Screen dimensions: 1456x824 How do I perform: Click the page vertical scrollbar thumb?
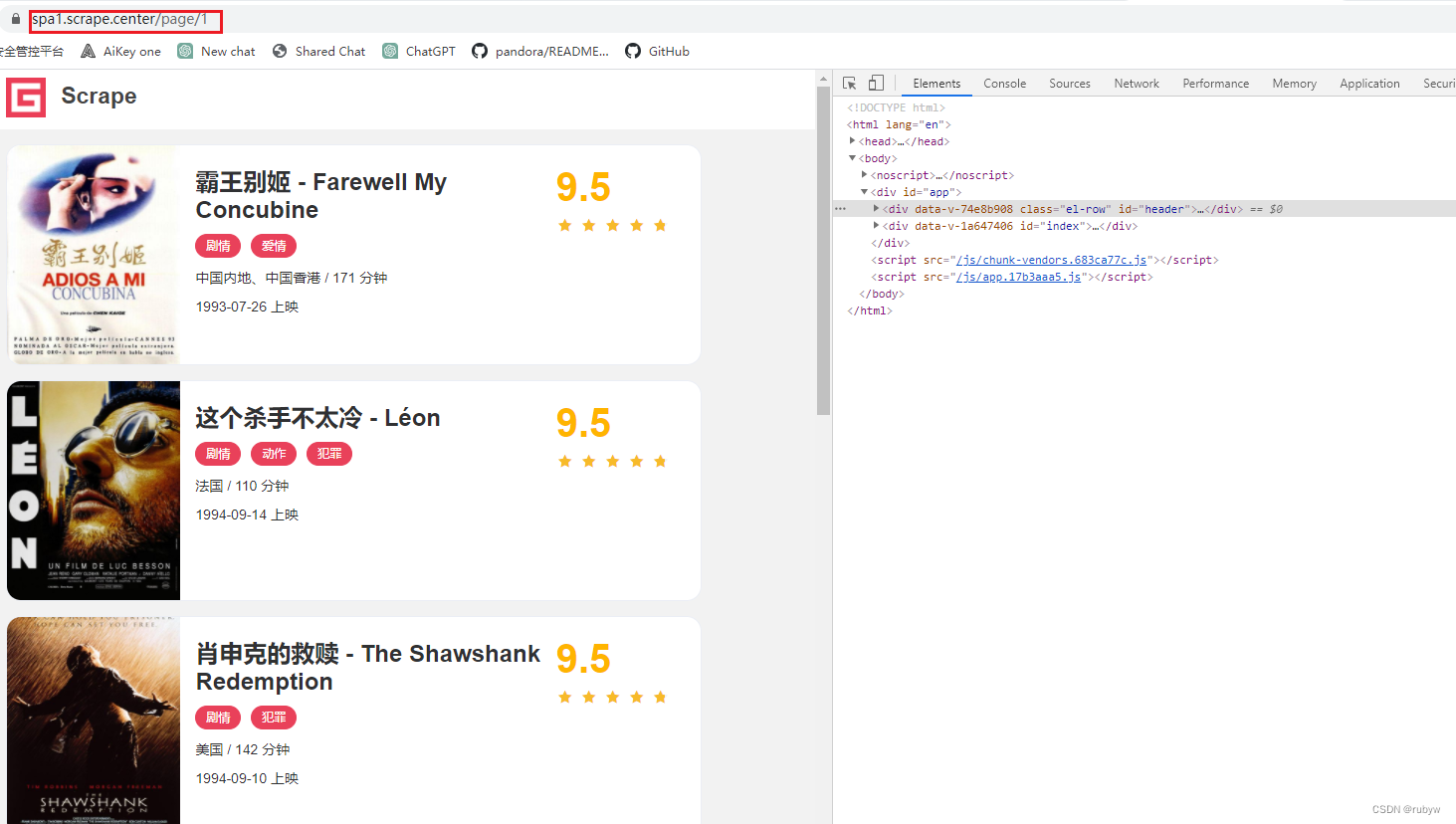tap(823, 251)
